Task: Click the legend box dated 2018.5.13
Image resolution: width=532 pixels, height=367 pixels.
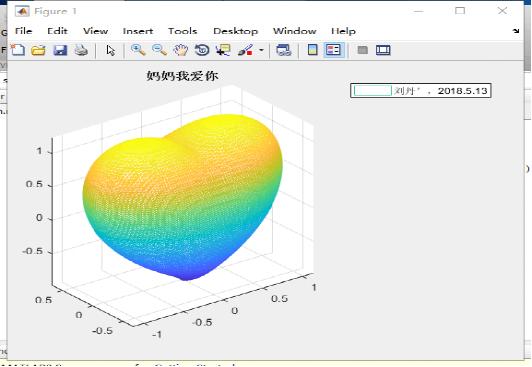Action: pyautogui.click(x=421, y=91)
